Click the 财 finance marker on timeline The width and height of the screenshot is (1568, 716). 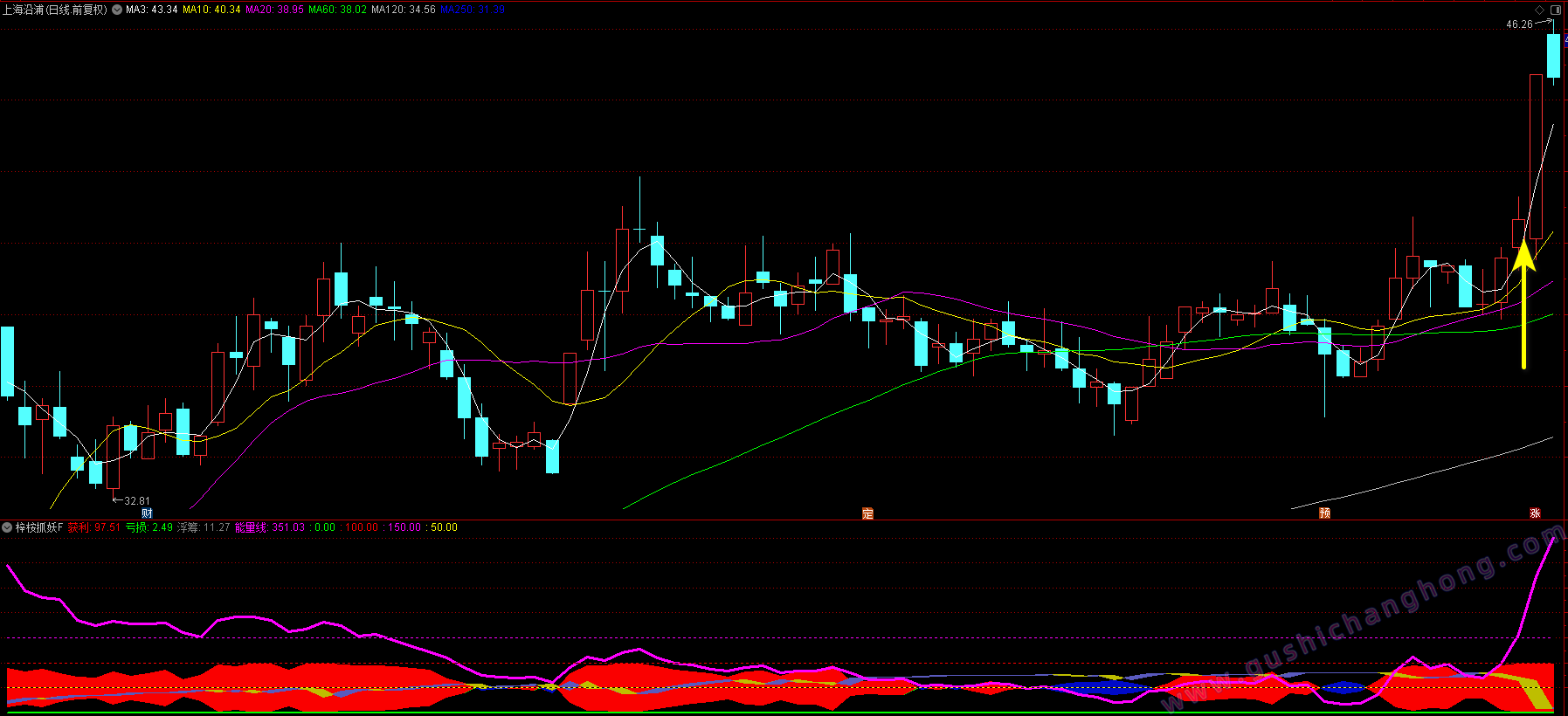(x=147, y=513)
